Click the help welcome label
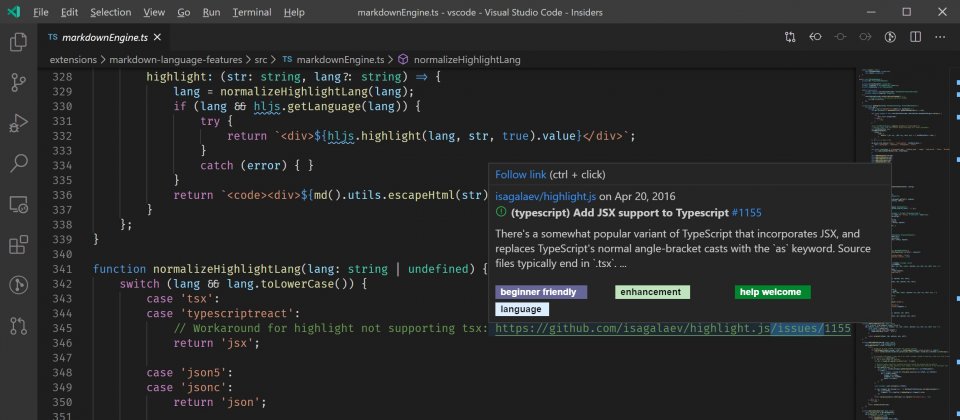 coord(773,292)
